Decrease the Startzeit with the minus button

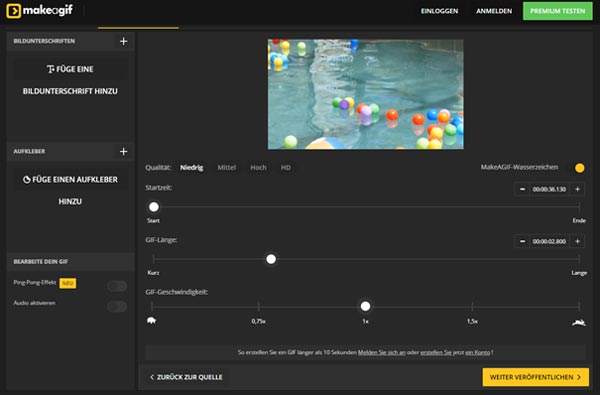[522, 189]
